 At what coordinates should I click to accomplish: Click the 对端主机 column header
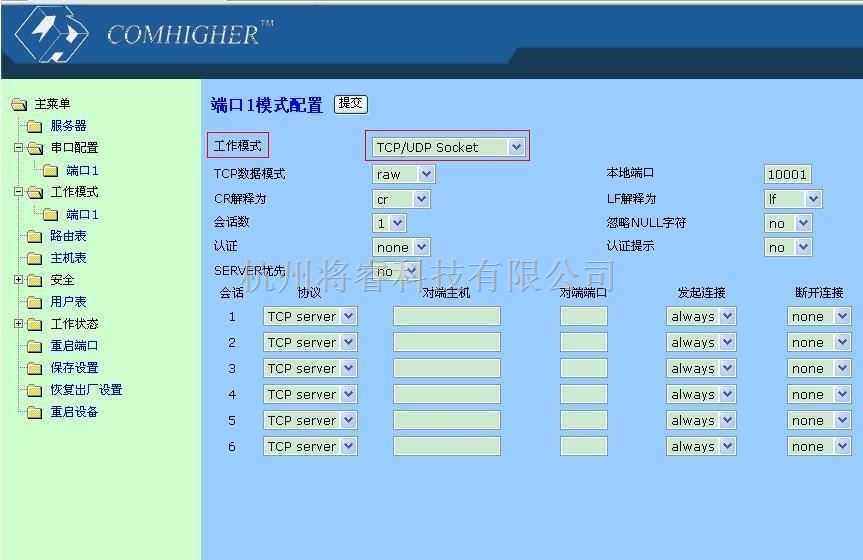click(446, 293)
